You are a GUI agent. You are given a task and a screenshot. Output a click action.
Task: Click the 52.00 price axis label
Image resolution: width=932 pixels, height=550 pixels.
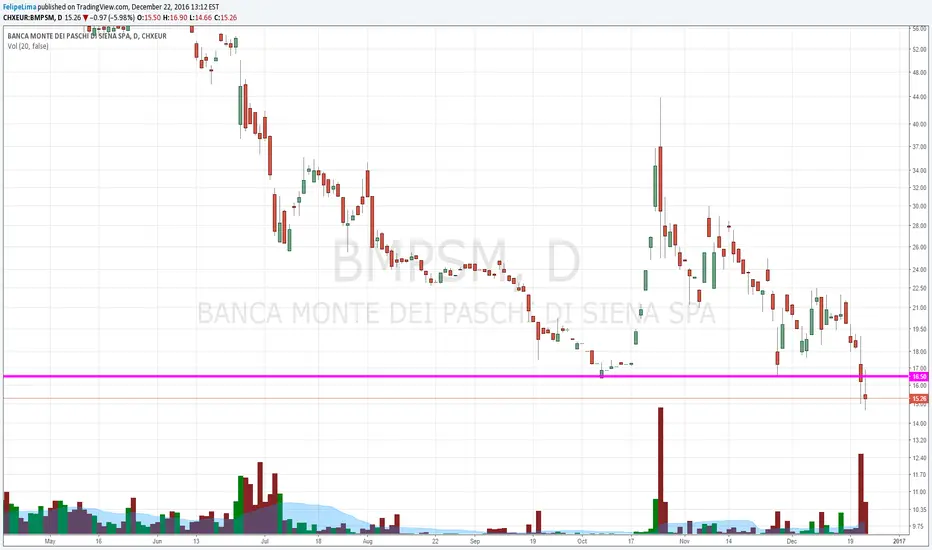coord(919,50)
